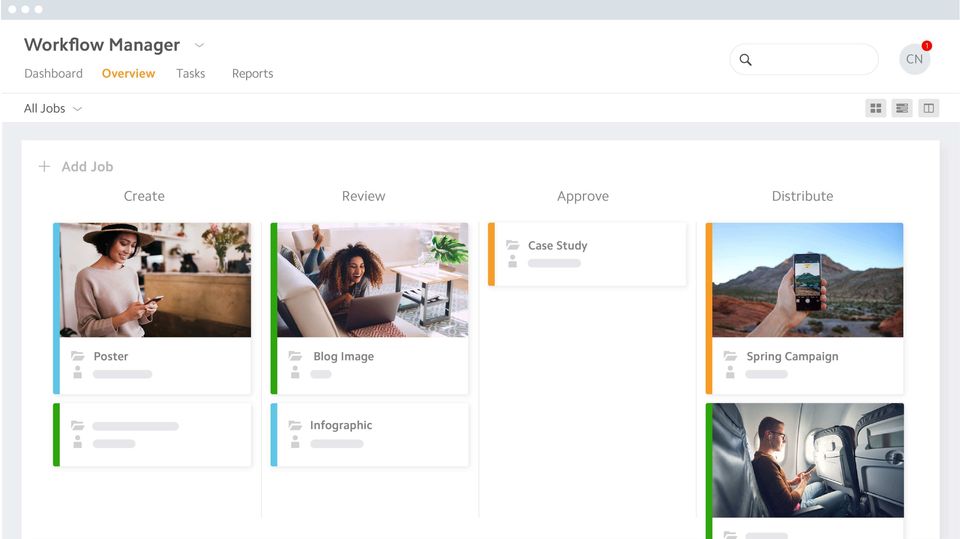Switch to list view layout icon
Image resolution: width=960 pixels, height=539 pixels.
(x=902, y=108)
